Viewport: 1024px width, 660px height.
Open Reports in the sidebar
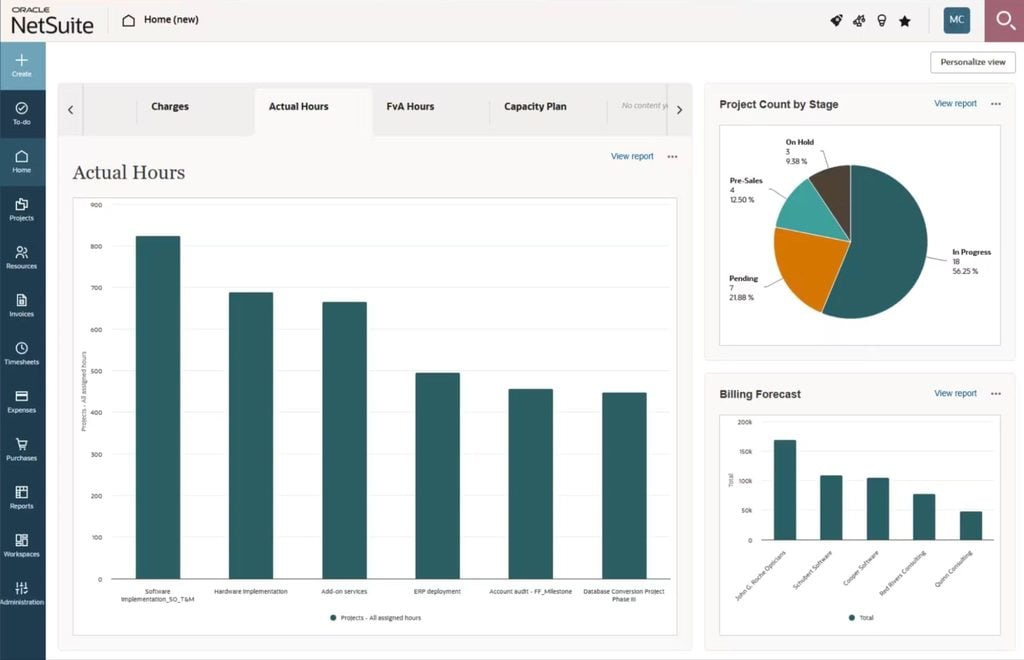[22, 497]
